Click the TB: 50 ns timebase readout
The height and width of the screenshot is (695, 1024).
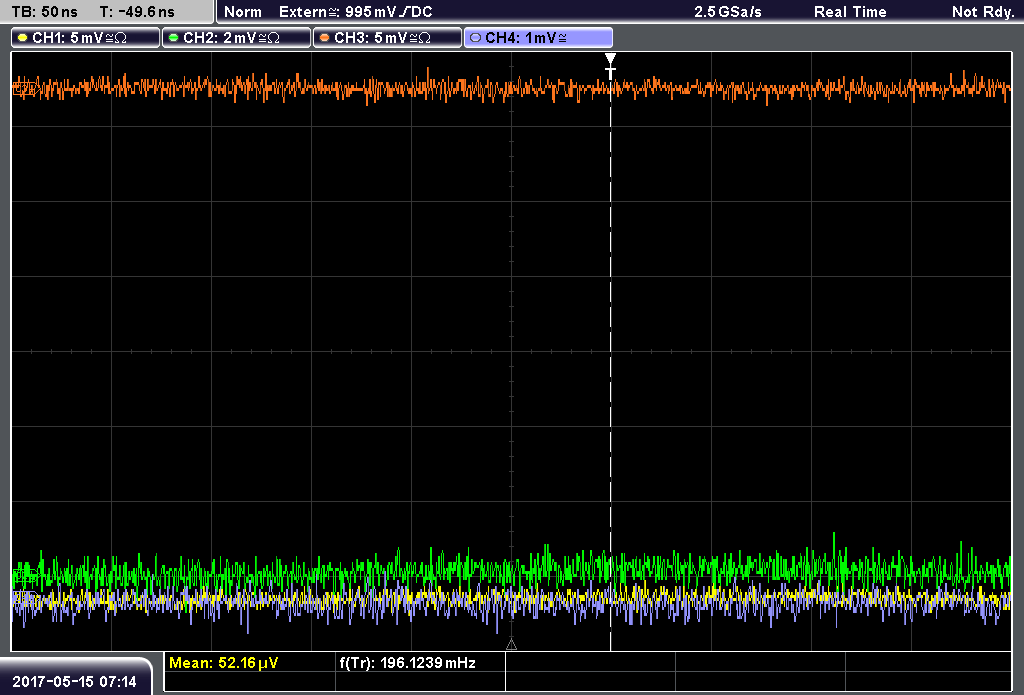click(x=44, y=12)
